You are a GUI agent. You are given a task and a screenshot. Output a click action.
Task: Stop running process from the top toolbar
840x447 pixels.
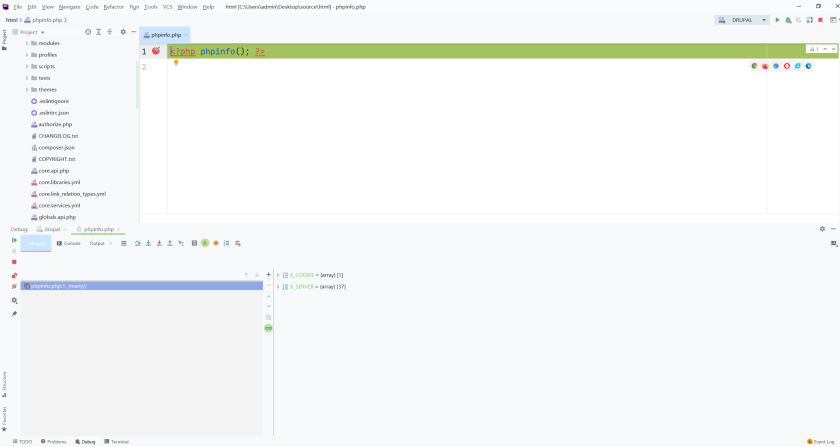tap(820, 20)
